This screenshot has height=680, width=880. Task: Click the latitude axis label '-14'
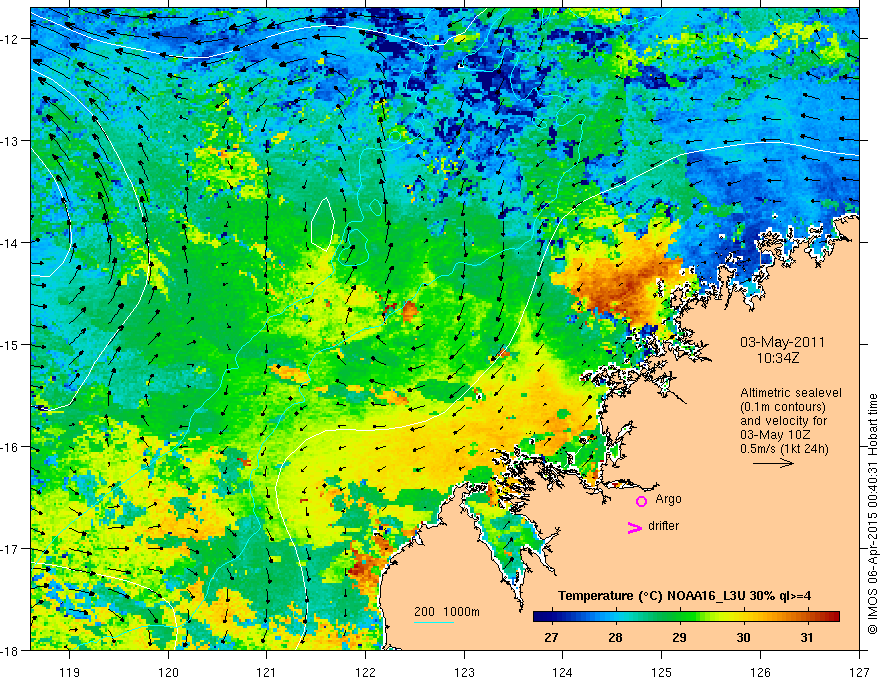[10, 242]
